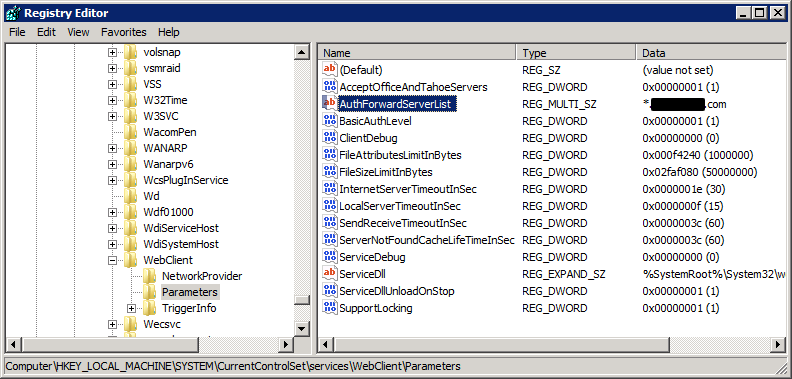Click the registry path in the status bar
Image resolution: width=792 pixels, height=379 pixels.
(x=233, y=366)
